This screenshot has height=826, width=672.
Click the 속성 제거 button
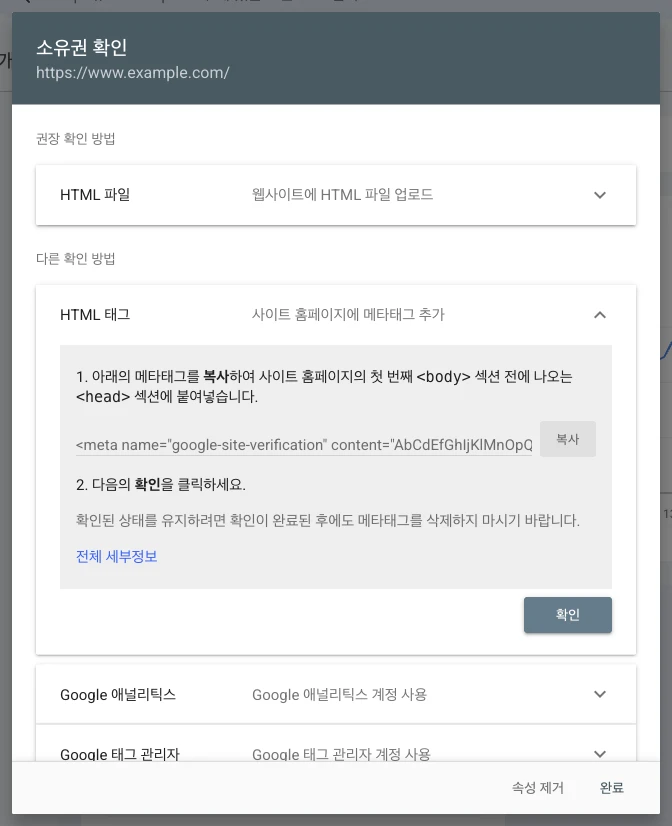(538, 788)
